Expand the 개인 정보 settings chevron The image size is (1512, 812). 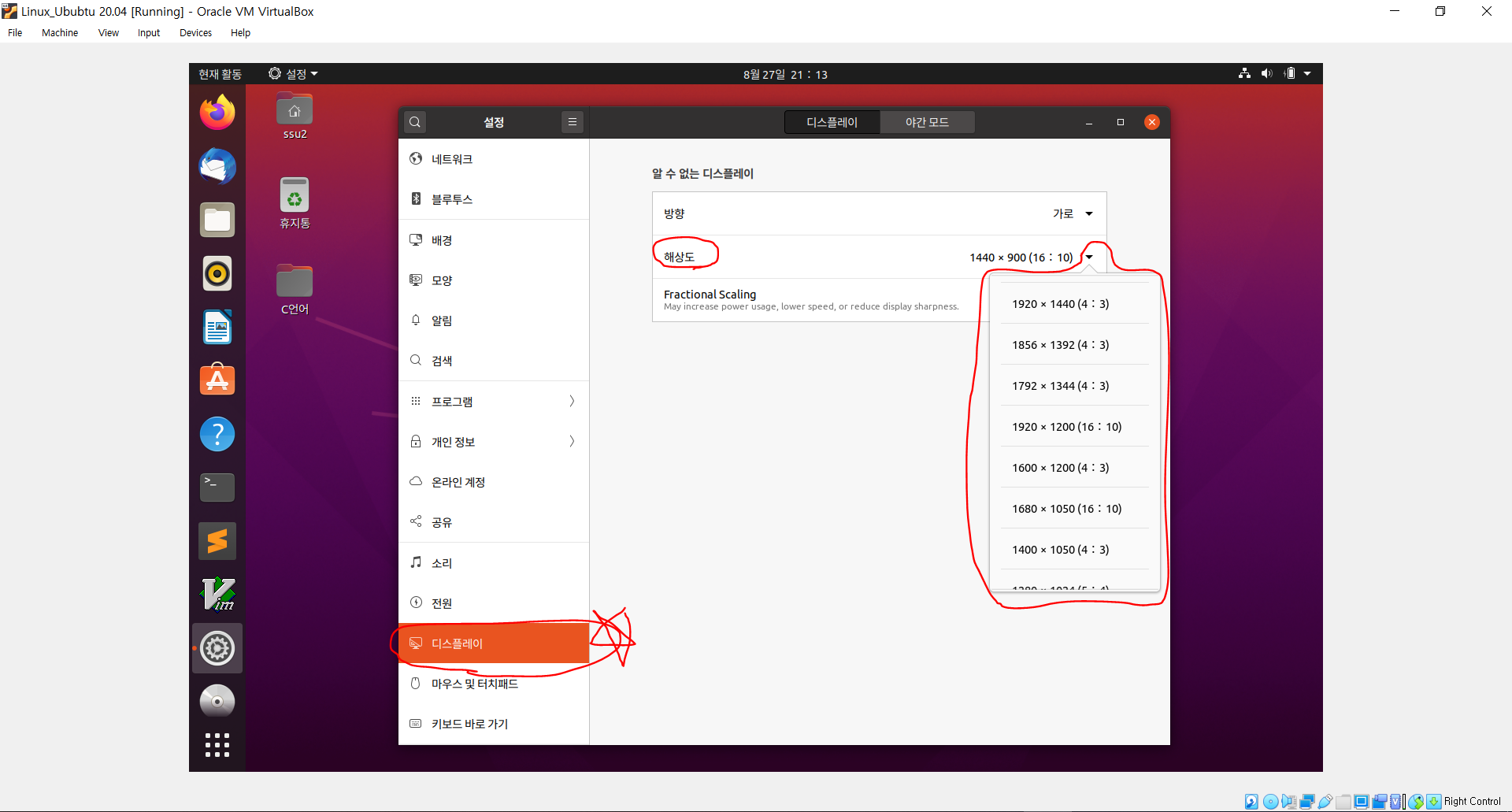click(x=572, y=442)
